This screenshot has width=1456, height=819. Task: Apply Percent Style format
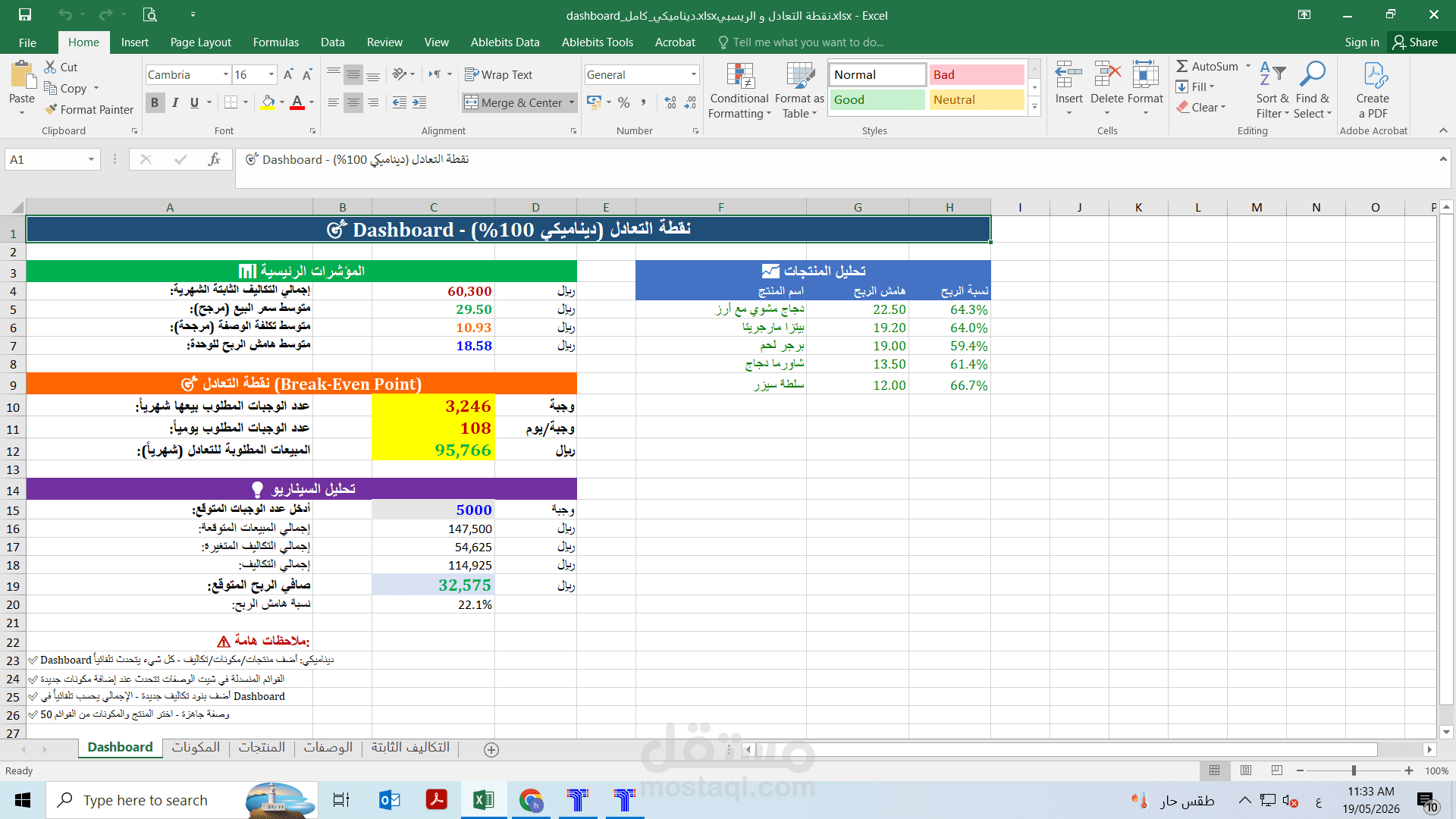(x=624, y=102)
